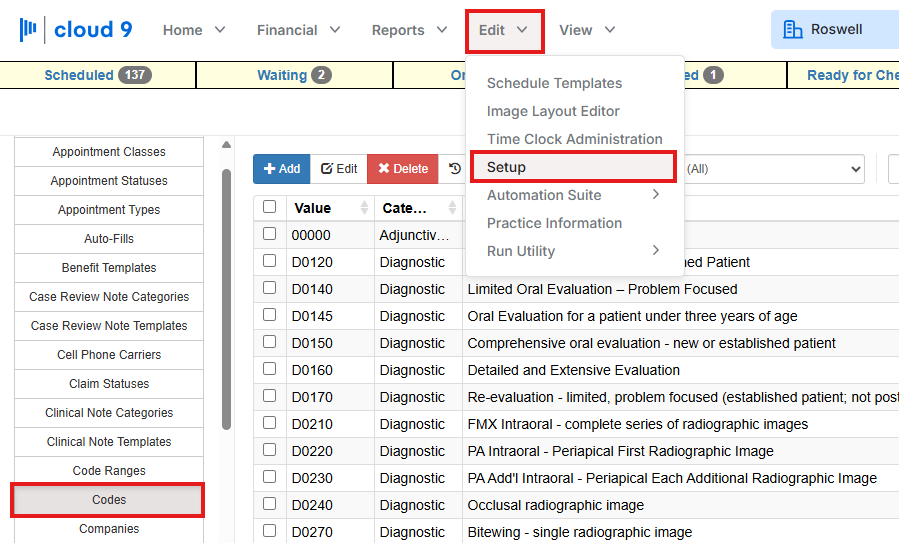This screenshot has height=543, width=899.
Task: Check the box for code D0120
Action: click(269, 260)
